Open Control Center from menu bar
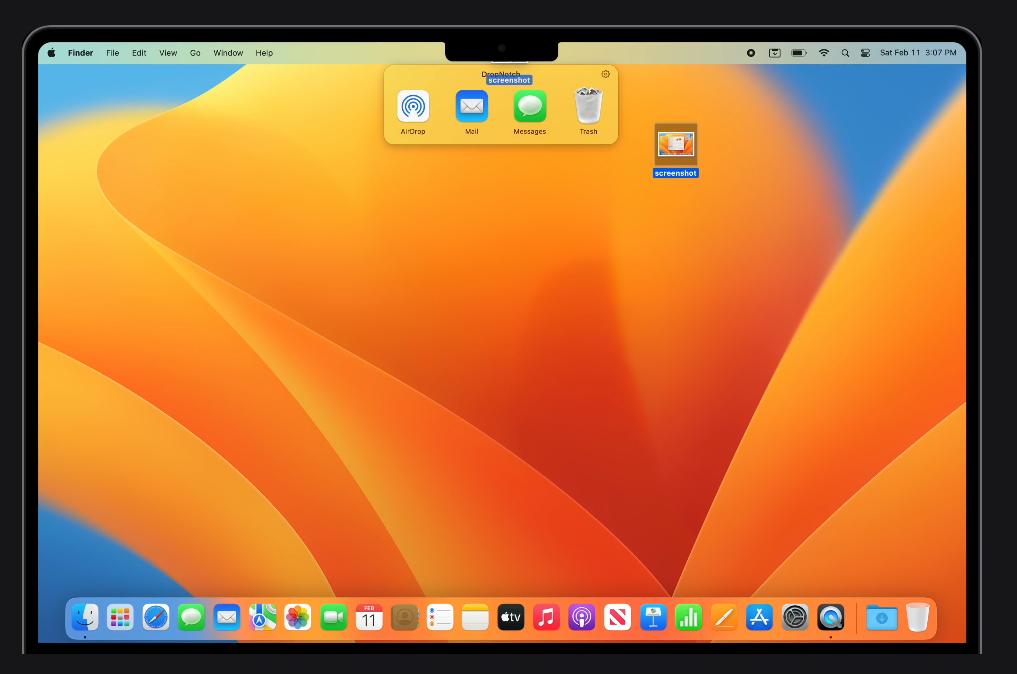The width and height of the screenshot is (1017, 674). coord(865,53)
